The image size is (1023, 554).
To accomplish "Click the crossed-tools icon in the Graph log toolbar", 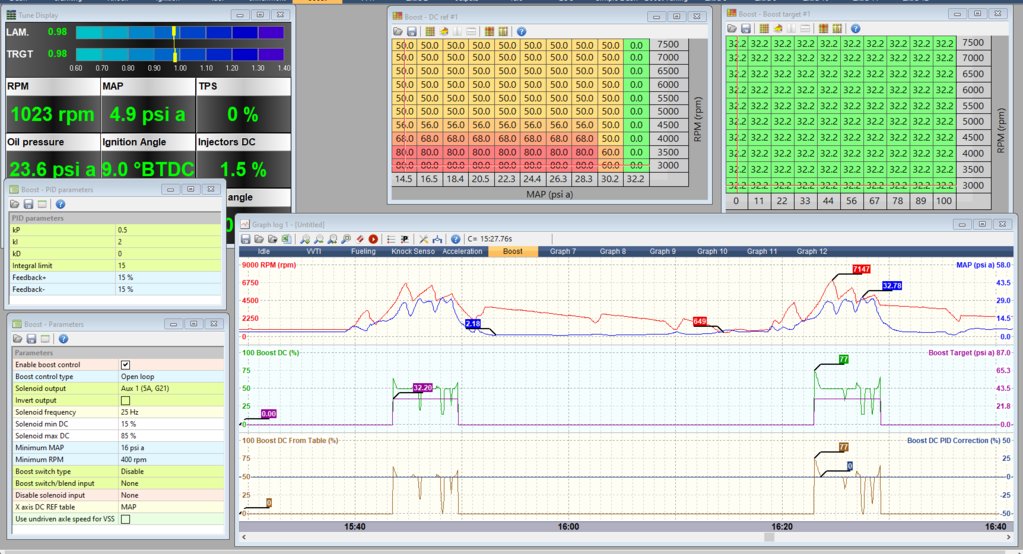I will [x=423, y=239].
